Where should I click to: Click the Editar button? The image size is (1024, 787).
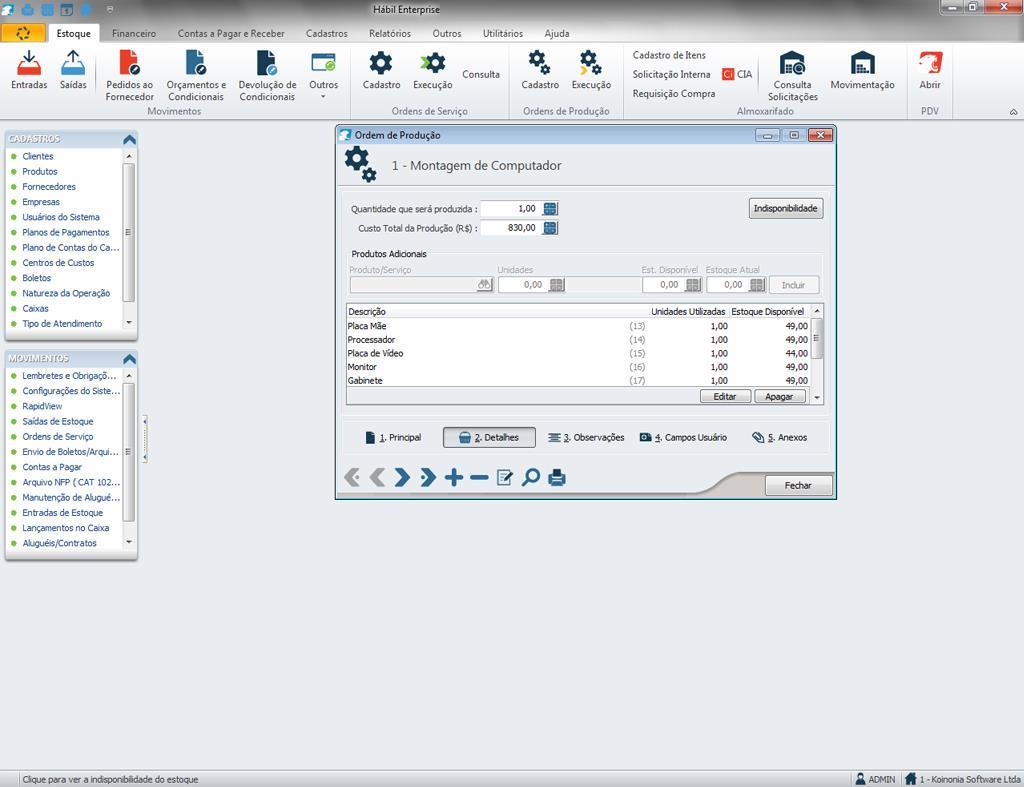(x=725, y=396)
